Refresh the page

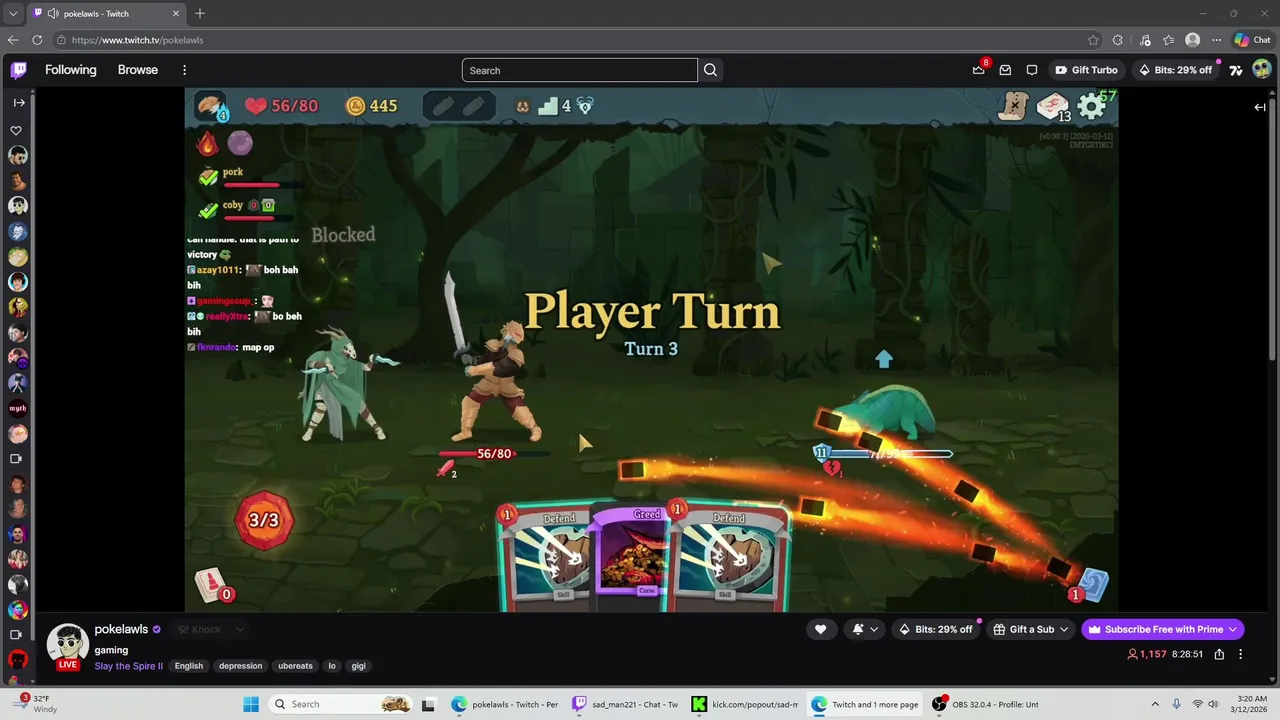(37, 40)
